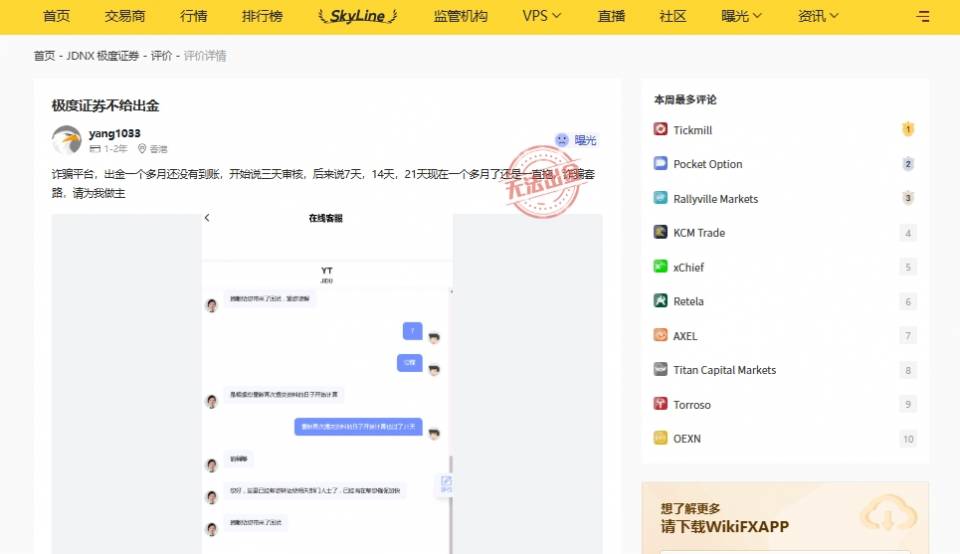960x554 pixels.
Task: Click the 本周最多评论 section heading
Action: (685, 99)
